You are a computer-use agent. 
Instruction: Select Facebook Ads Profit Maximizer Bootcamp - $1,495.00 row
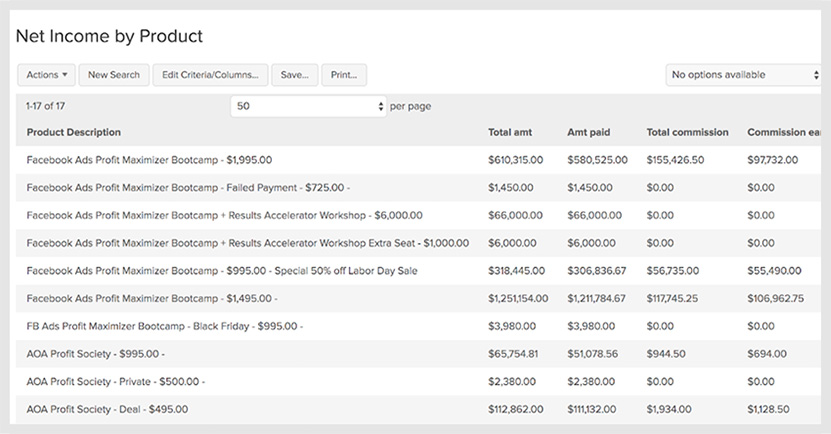click(419, 298)
